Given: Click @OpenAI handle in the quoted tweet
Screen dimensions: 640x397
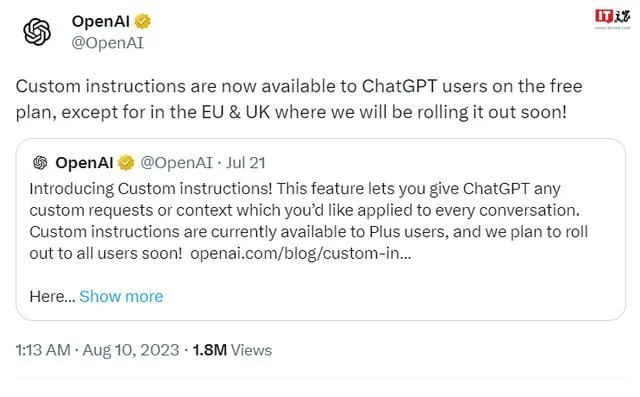Looking at the screenshot, I should click(x=176, y=163).
